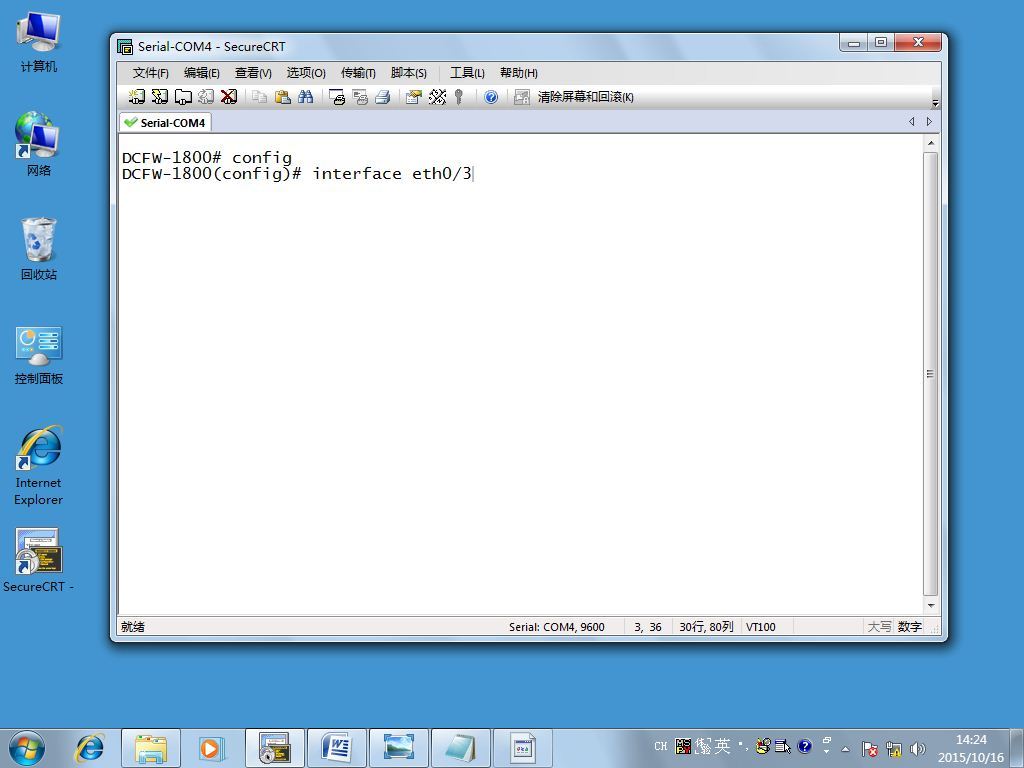Open the 查看(V) menu
1024x768 pixels.
253,72
